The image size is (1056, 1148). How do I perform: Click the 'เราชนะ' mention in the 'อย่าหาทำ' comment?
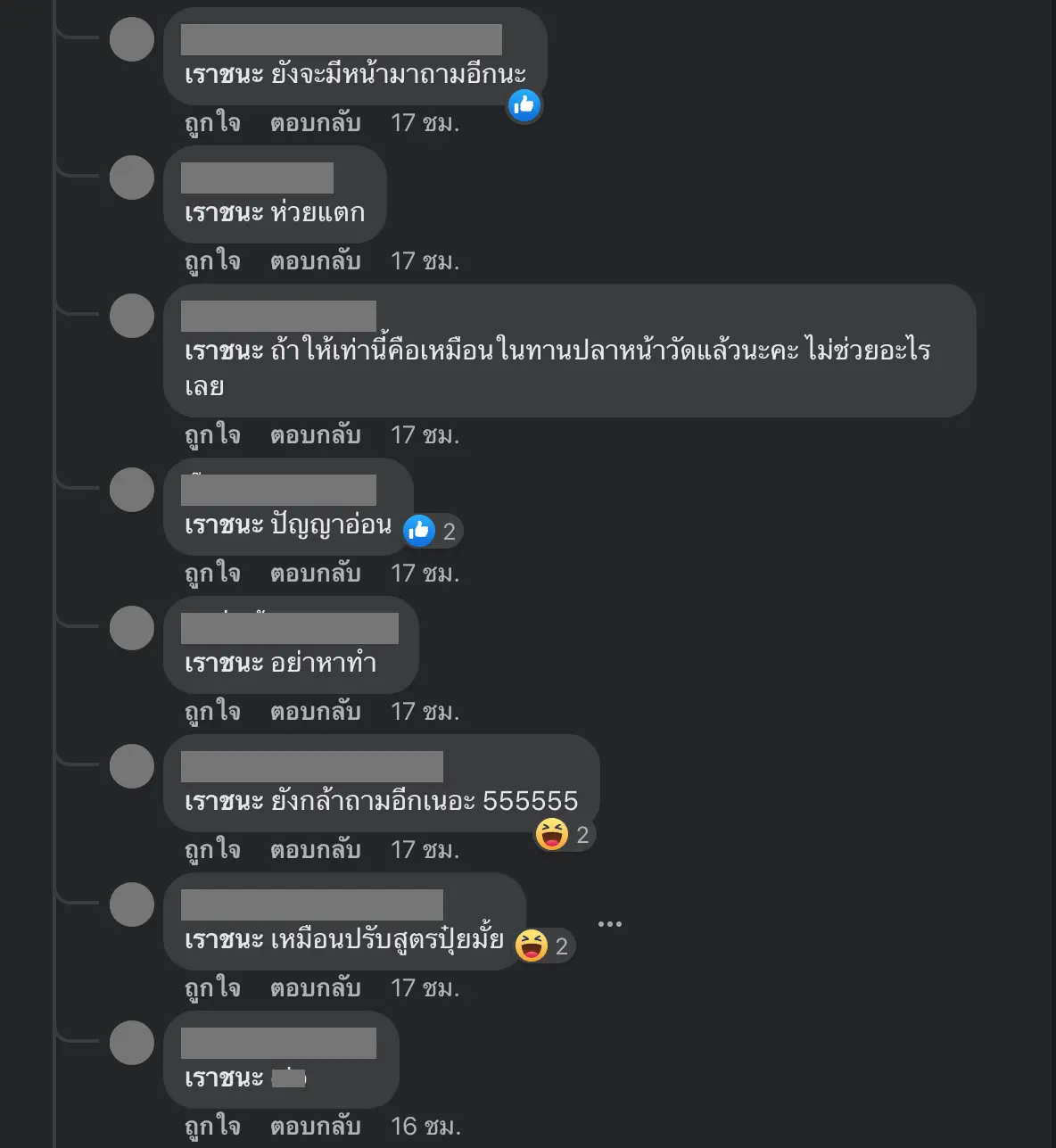point(224,664)
